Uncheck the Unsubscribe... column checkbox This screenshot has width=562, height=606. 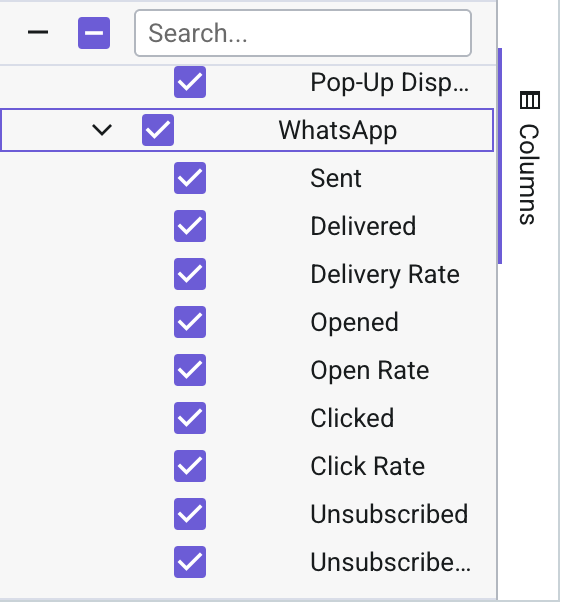190,562
